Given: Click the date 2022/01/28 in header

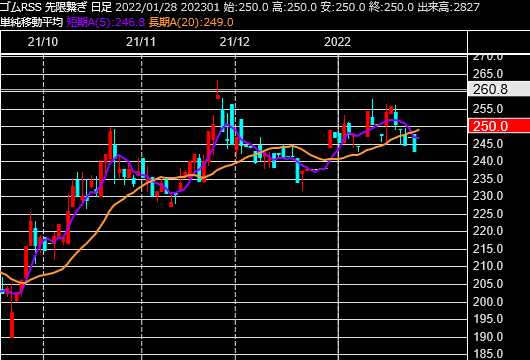Looking at the screenshot, I should (x=146, y=7).
